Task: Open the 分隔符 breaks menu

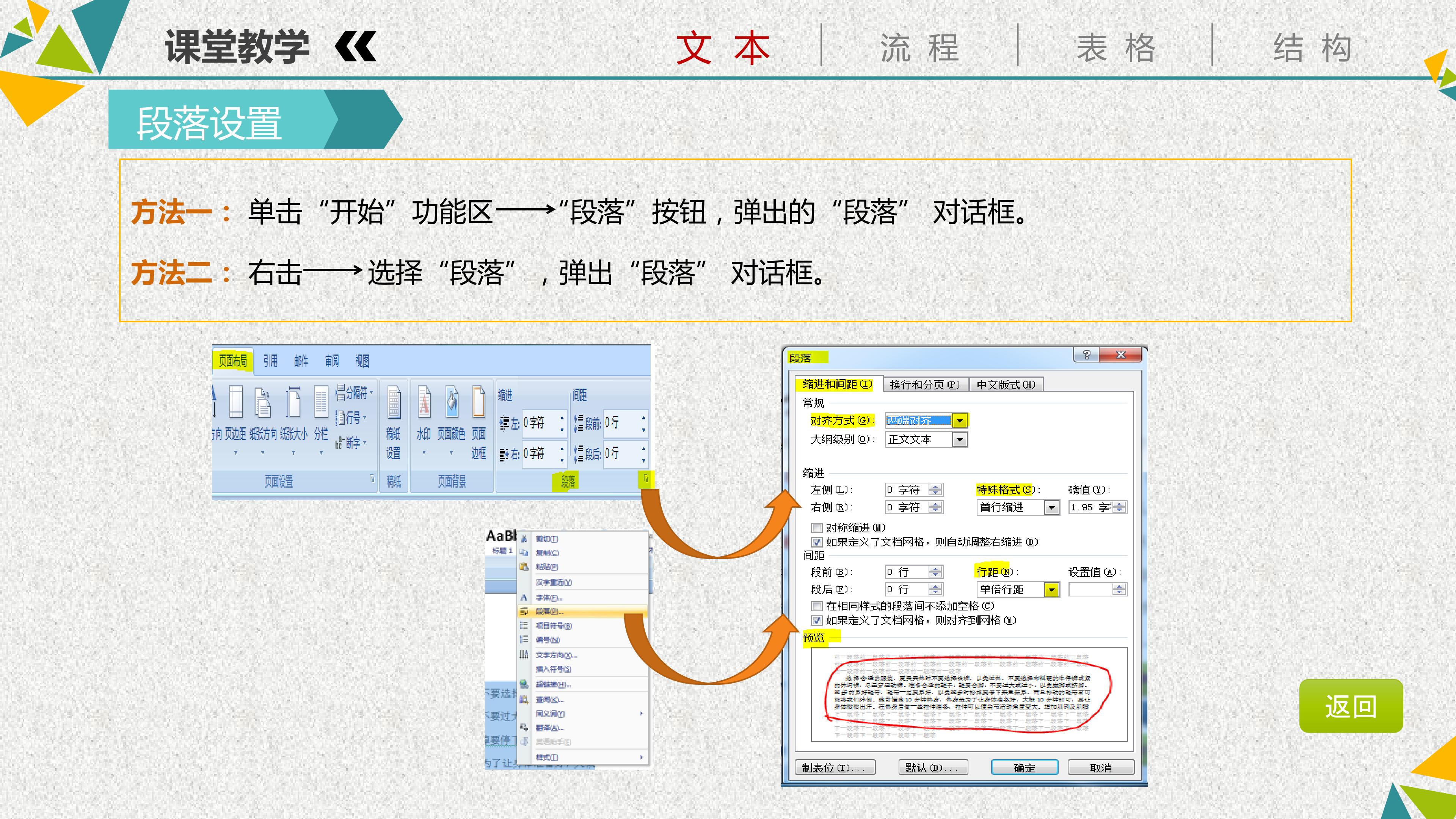Action: click(354, 392)
